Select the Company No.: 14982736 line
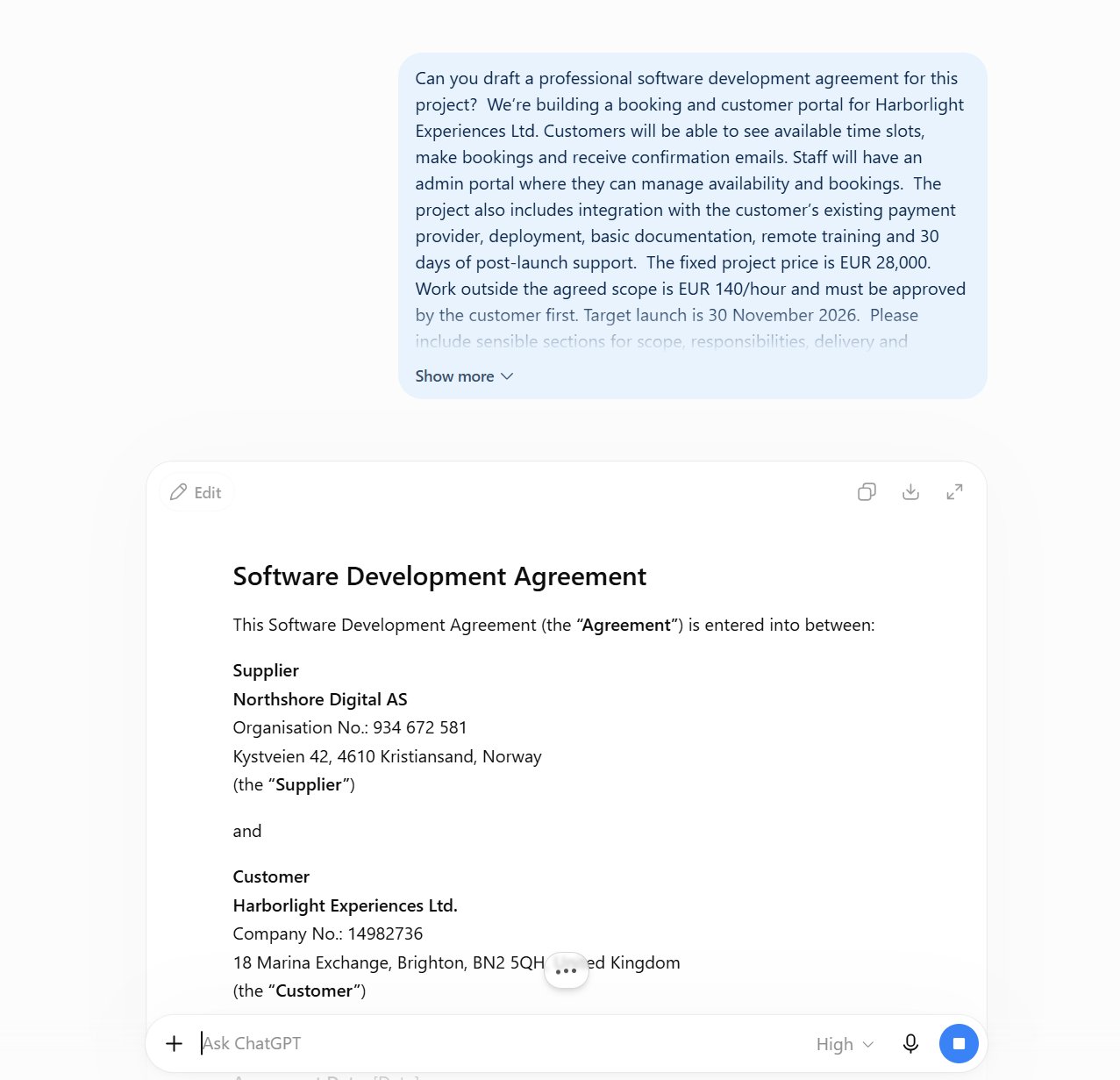Screen dimensions: 1120x1080 [328, 933]
